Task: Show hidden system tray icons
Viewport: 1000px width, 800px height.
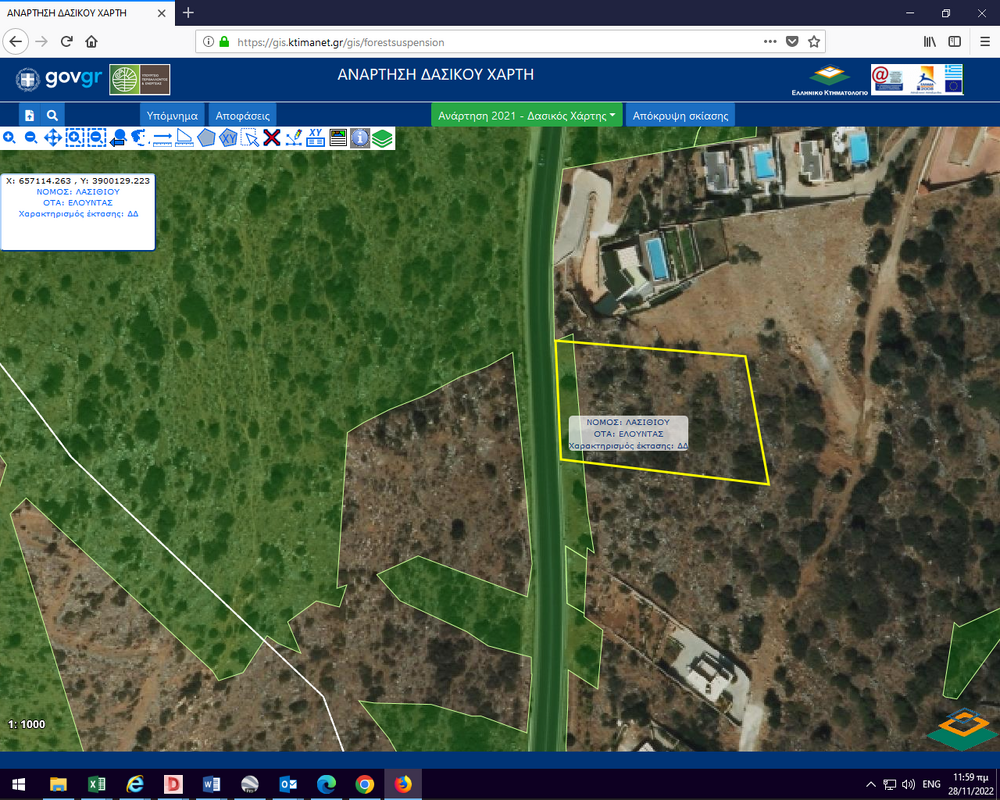Action: (x=871, y=784)
